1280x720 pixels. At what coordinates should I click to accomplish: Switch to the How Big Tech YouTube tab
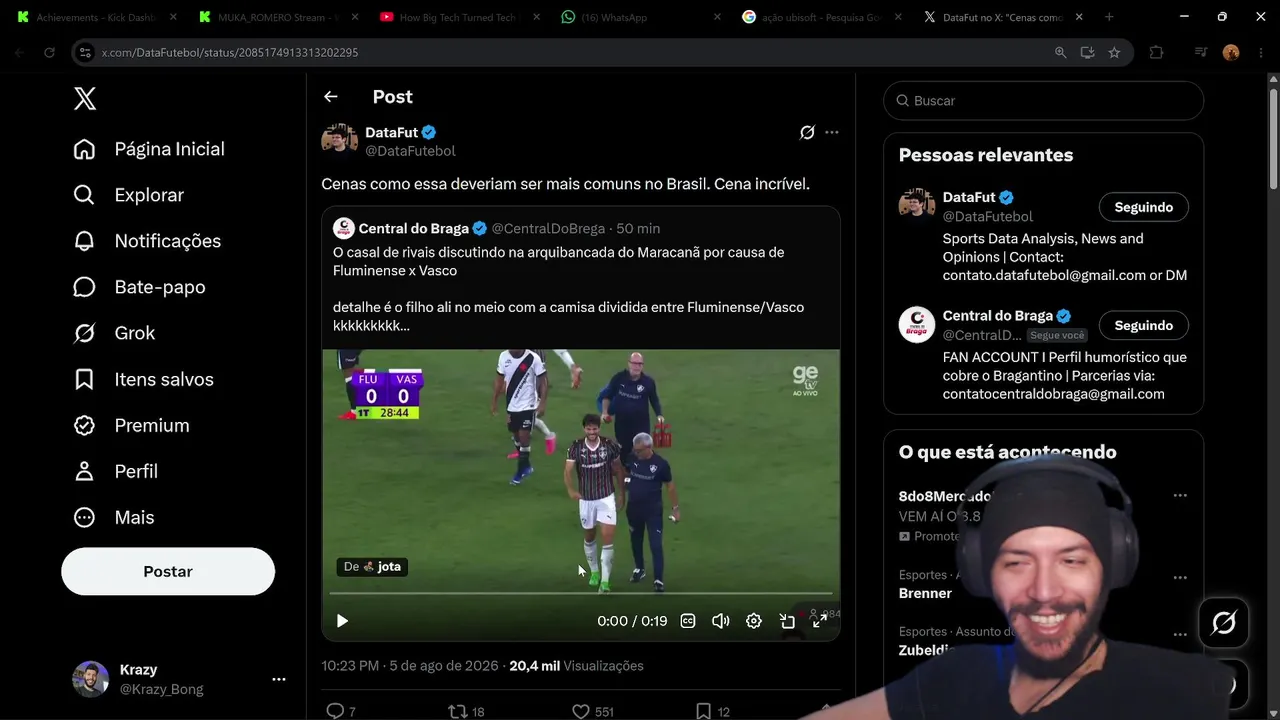tap(460, 17)
